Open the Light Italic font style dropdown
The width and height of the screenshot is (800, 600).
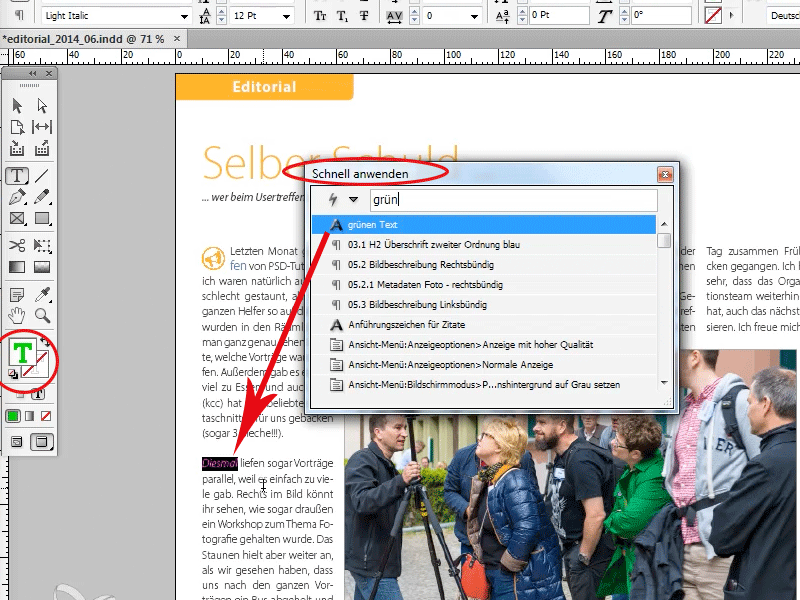[184, 16]
